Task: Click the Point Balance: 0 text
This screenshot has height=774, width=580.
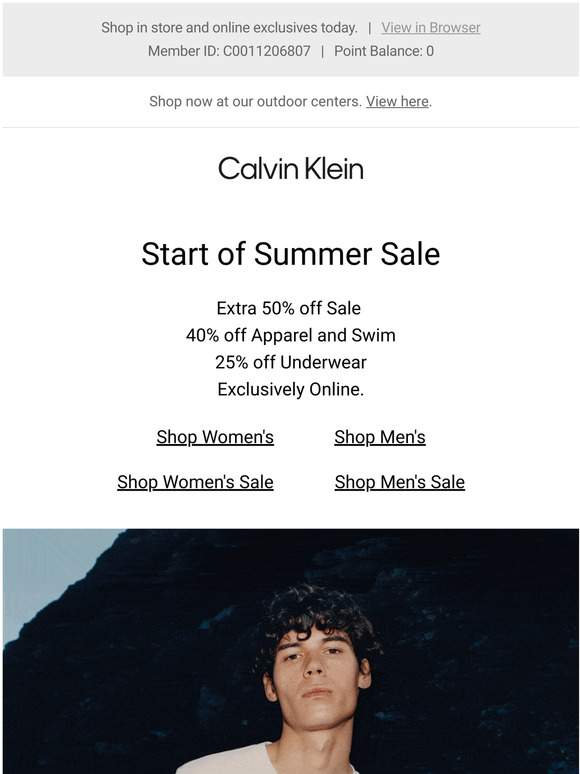Action: point(384,51)
